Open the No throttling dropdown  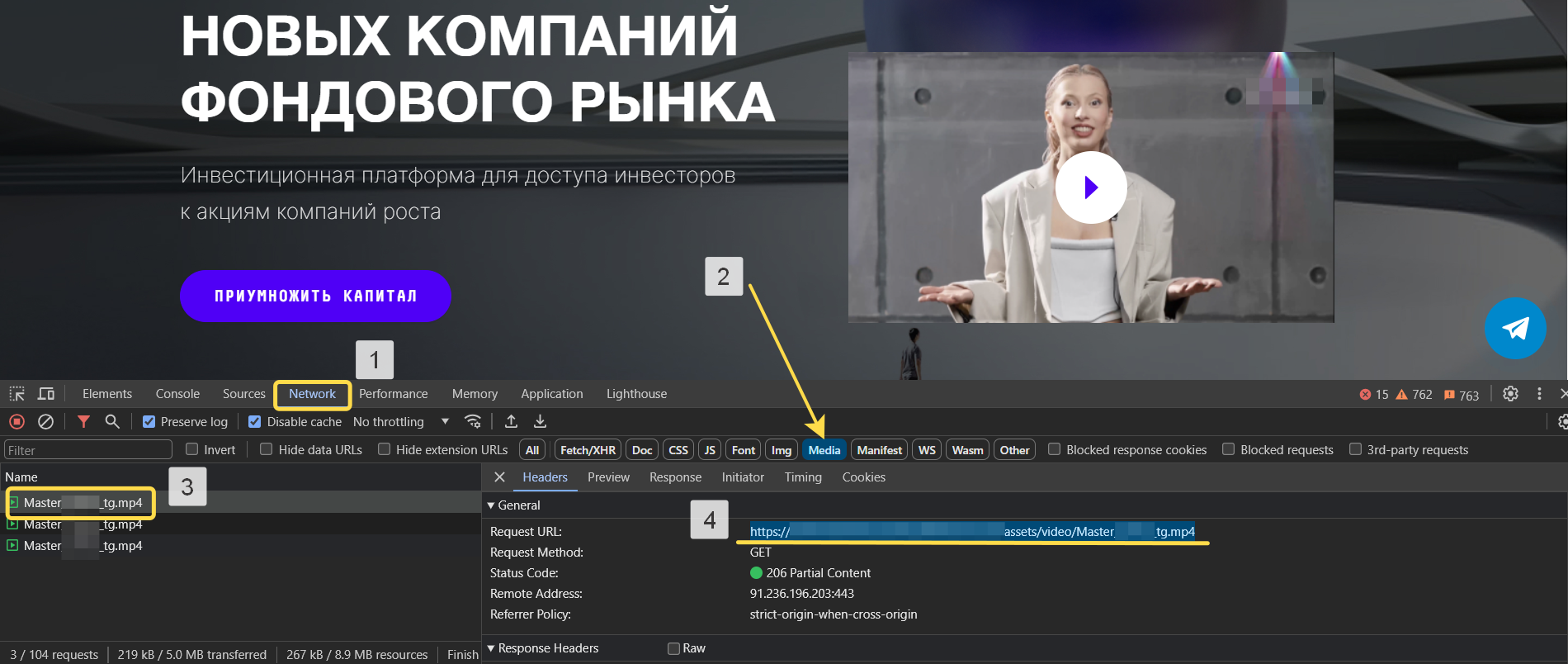tap(401, 422)
